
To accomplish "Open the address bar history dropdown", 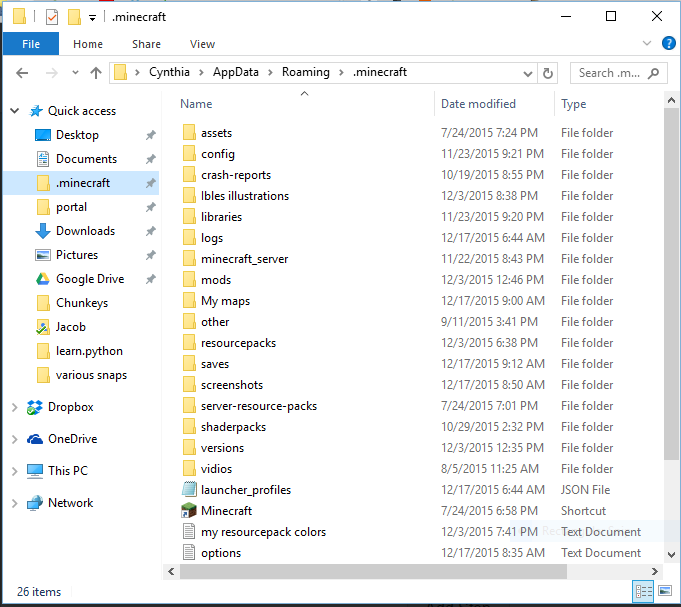I will click(x=528, y=73).
